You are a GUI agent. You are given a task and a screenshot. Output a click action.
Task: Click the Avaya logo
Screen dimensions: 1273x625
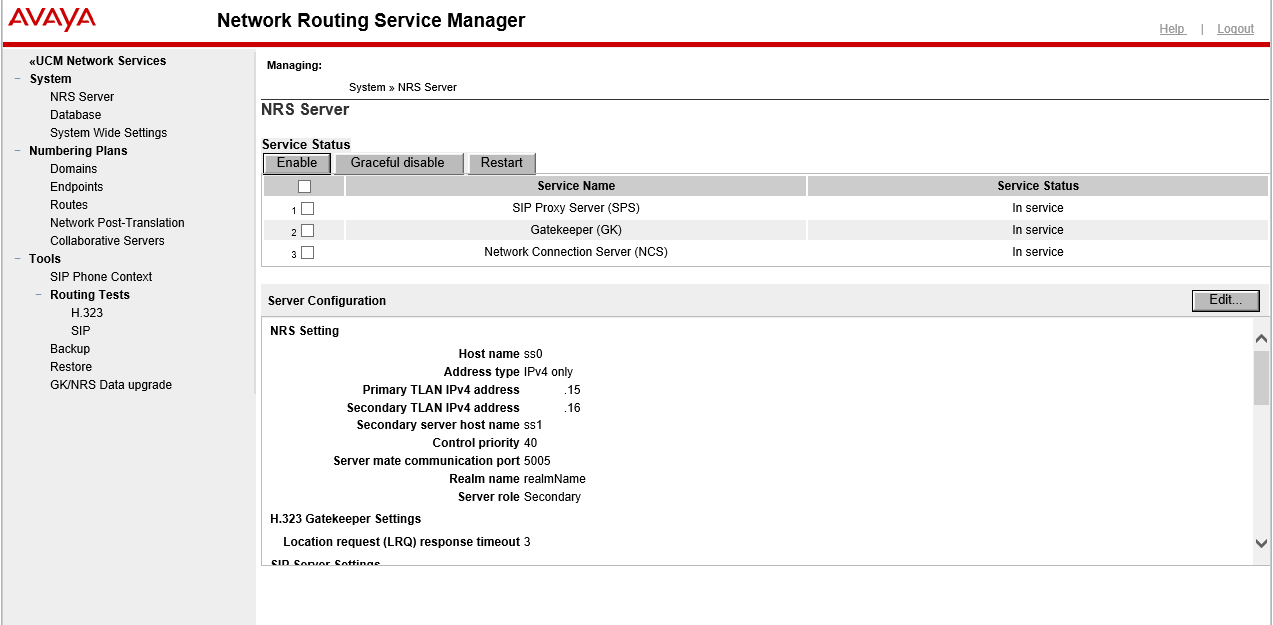52,19
